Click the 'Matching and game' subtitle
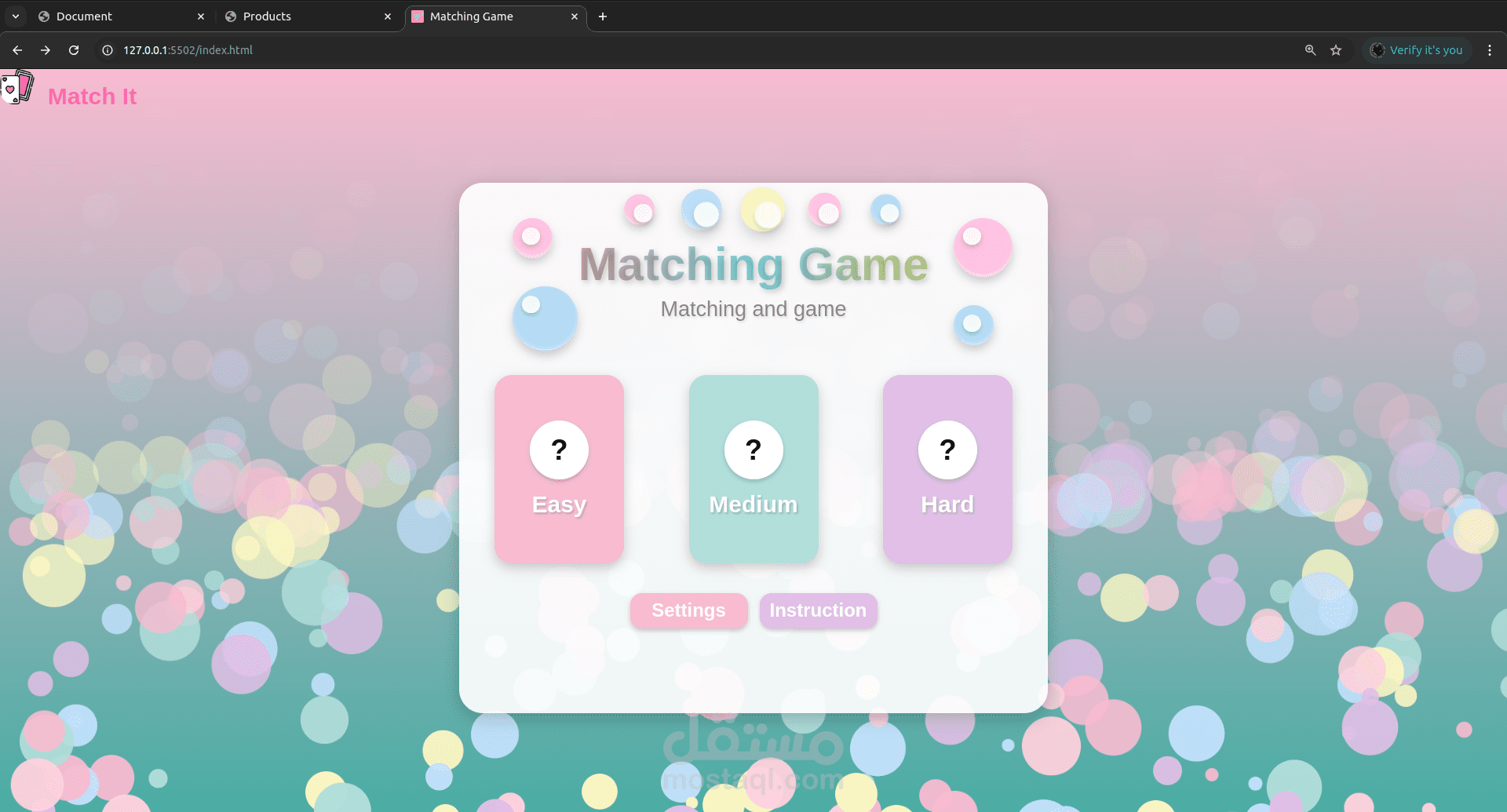The height and width of the screenshot is (812, 1507). tap(753, 309)
